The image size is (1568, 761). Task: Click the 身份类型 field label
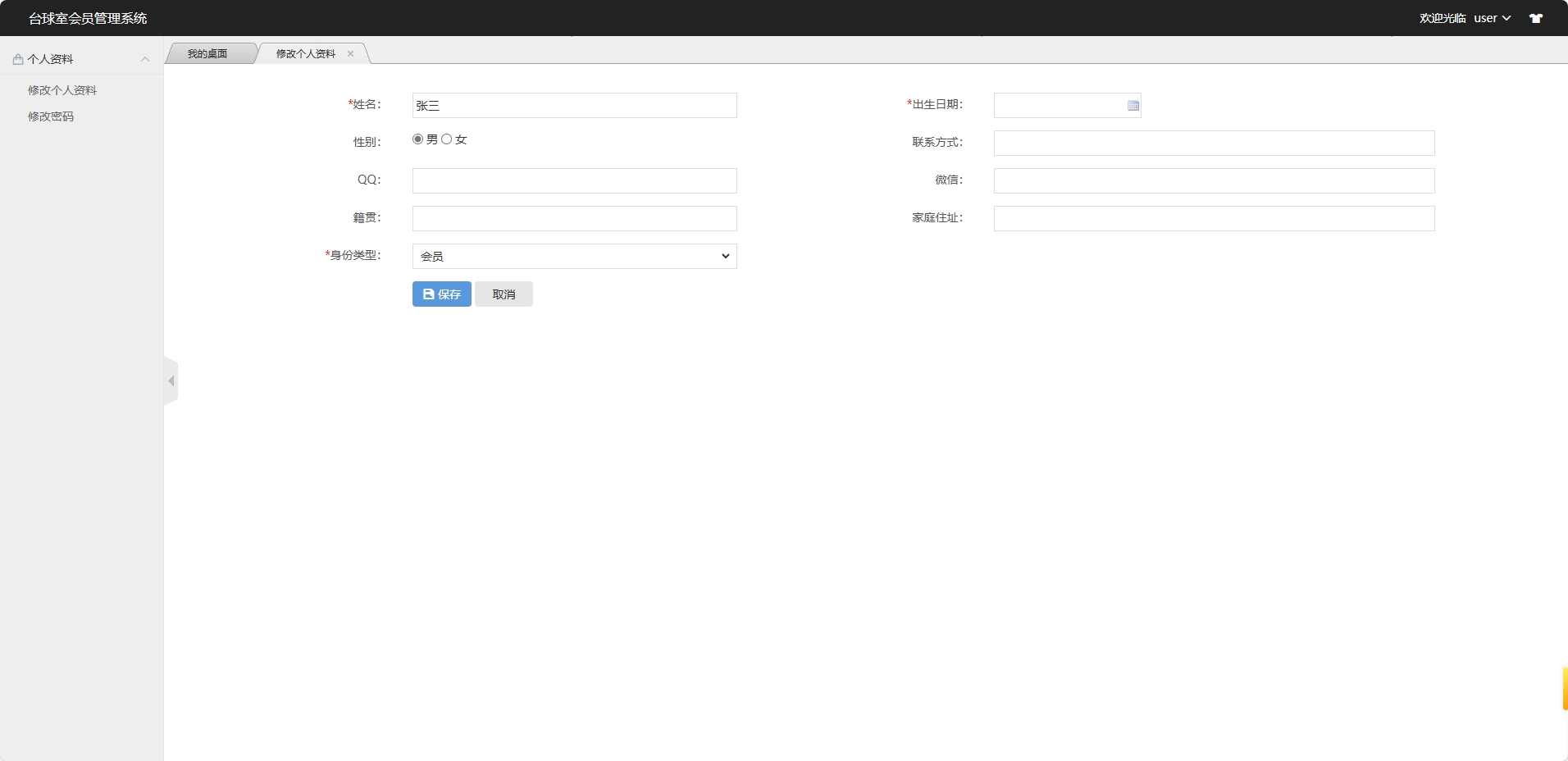[x=353, y=255]
